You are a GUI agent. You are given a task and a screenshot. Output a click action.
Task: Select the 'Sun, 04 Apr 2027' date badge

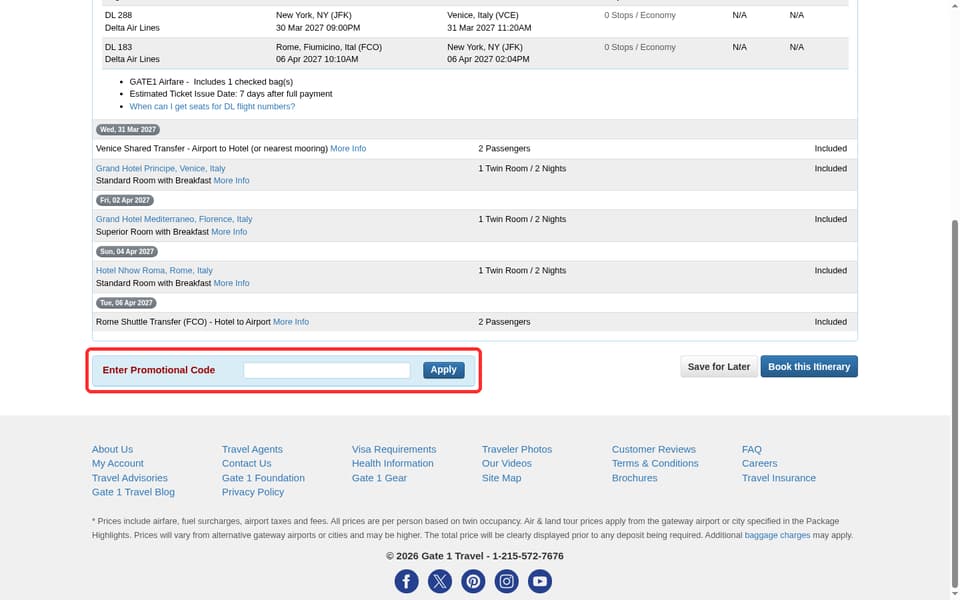127,252
